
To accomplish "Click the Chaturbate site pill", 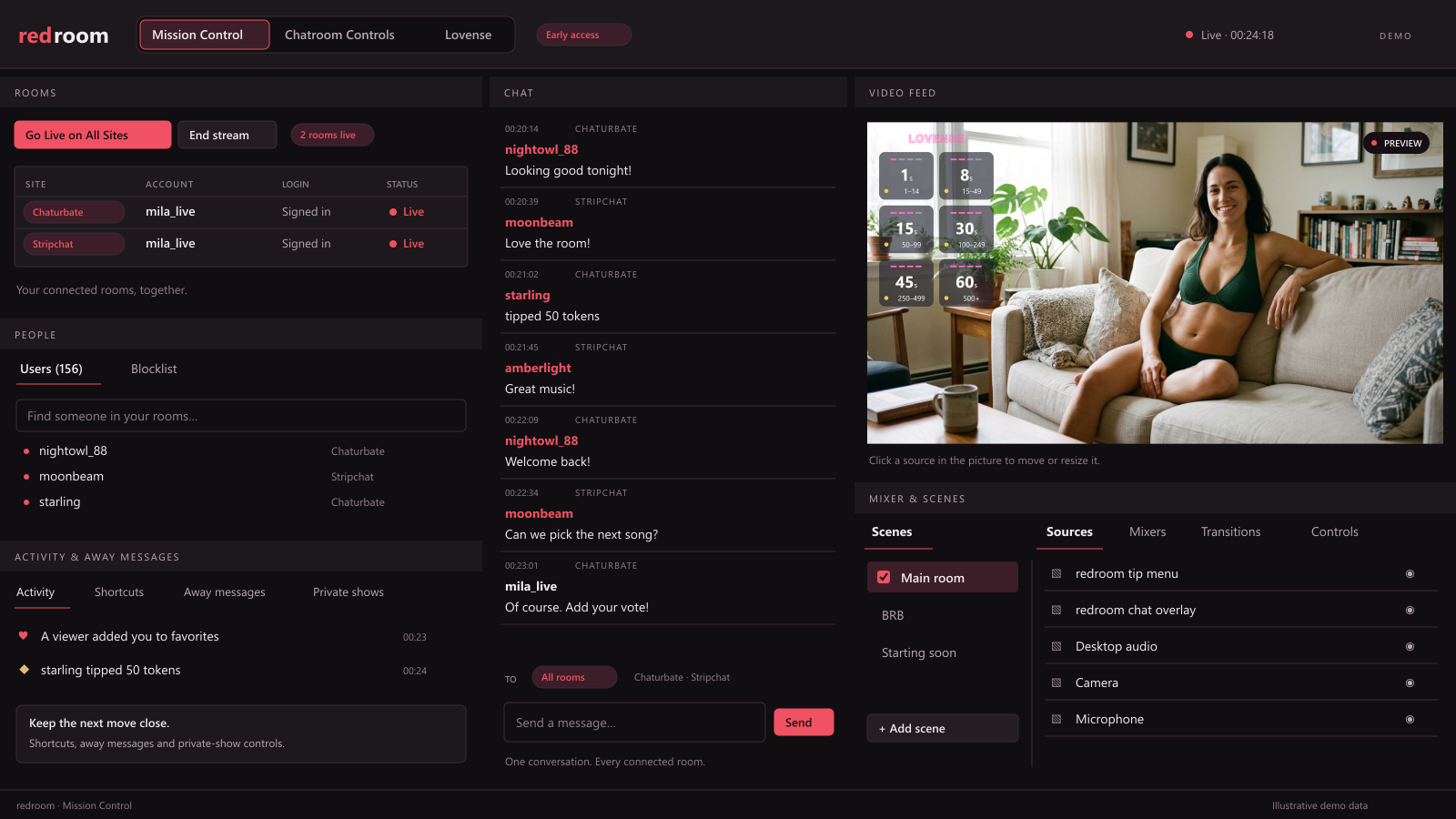I will pos(74,212).
